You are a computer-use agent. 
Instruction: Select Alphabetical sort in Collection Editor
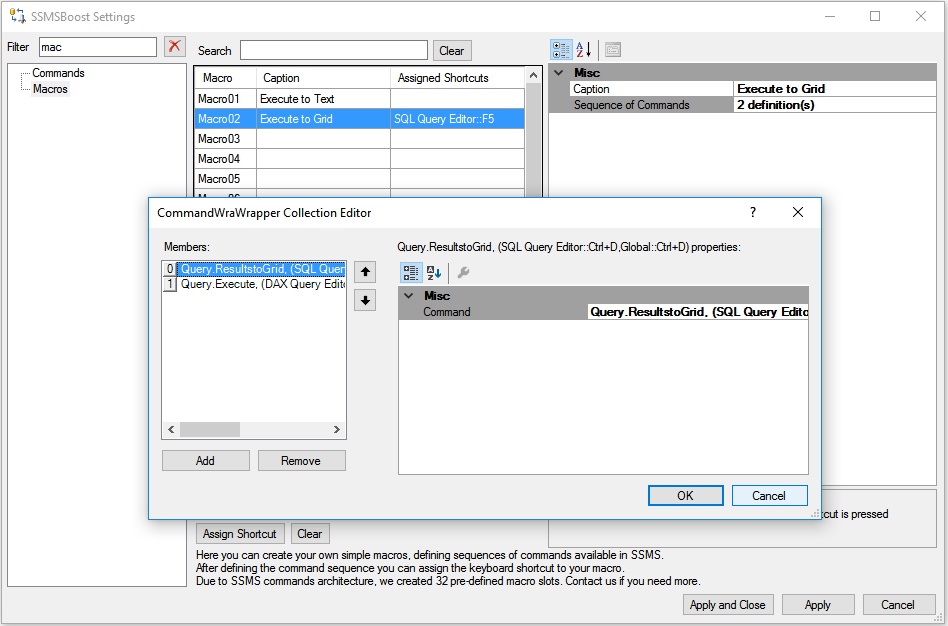tap(433, 273)
